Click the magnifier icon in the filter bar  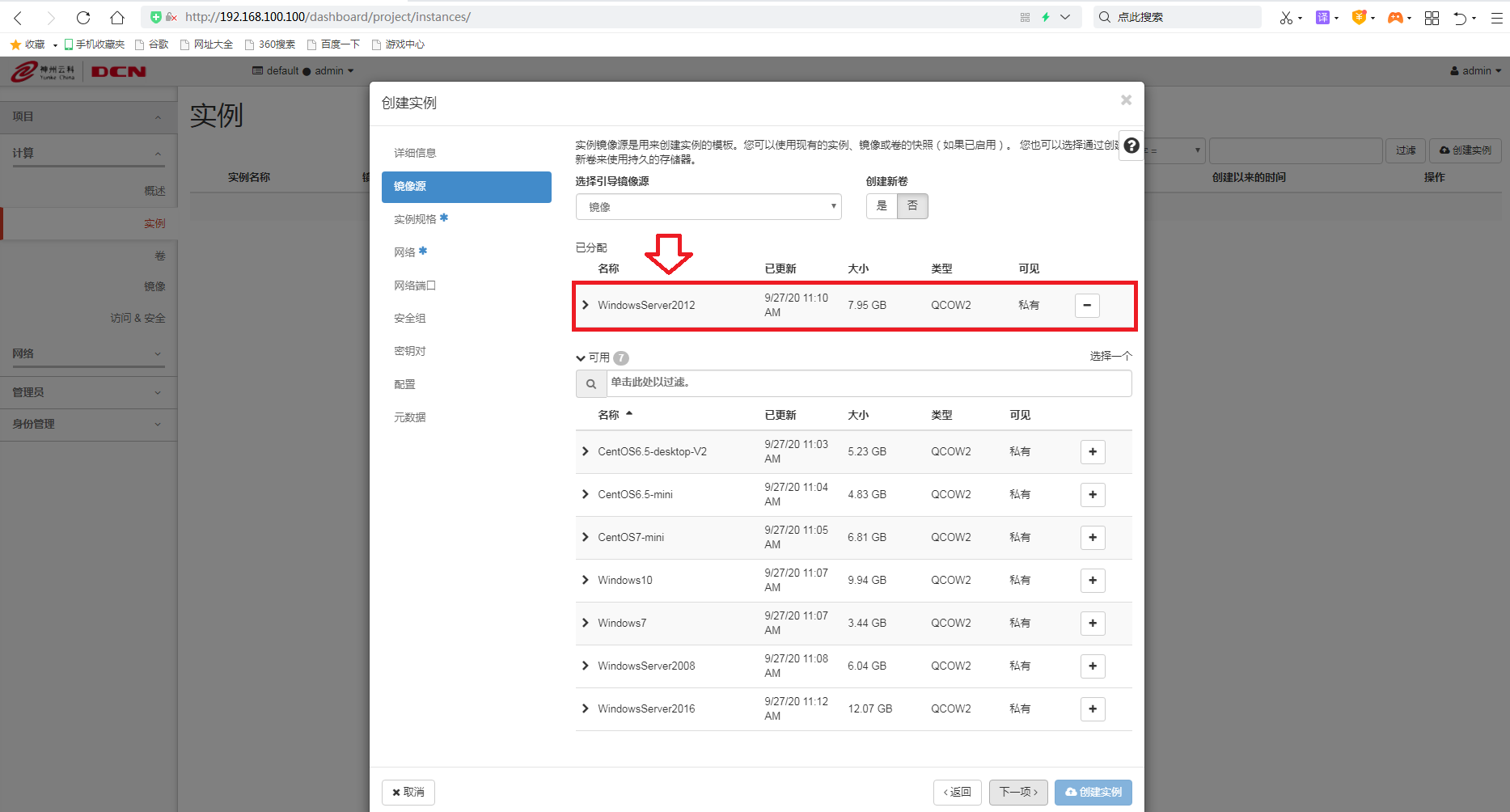click(x=590, y=383)
